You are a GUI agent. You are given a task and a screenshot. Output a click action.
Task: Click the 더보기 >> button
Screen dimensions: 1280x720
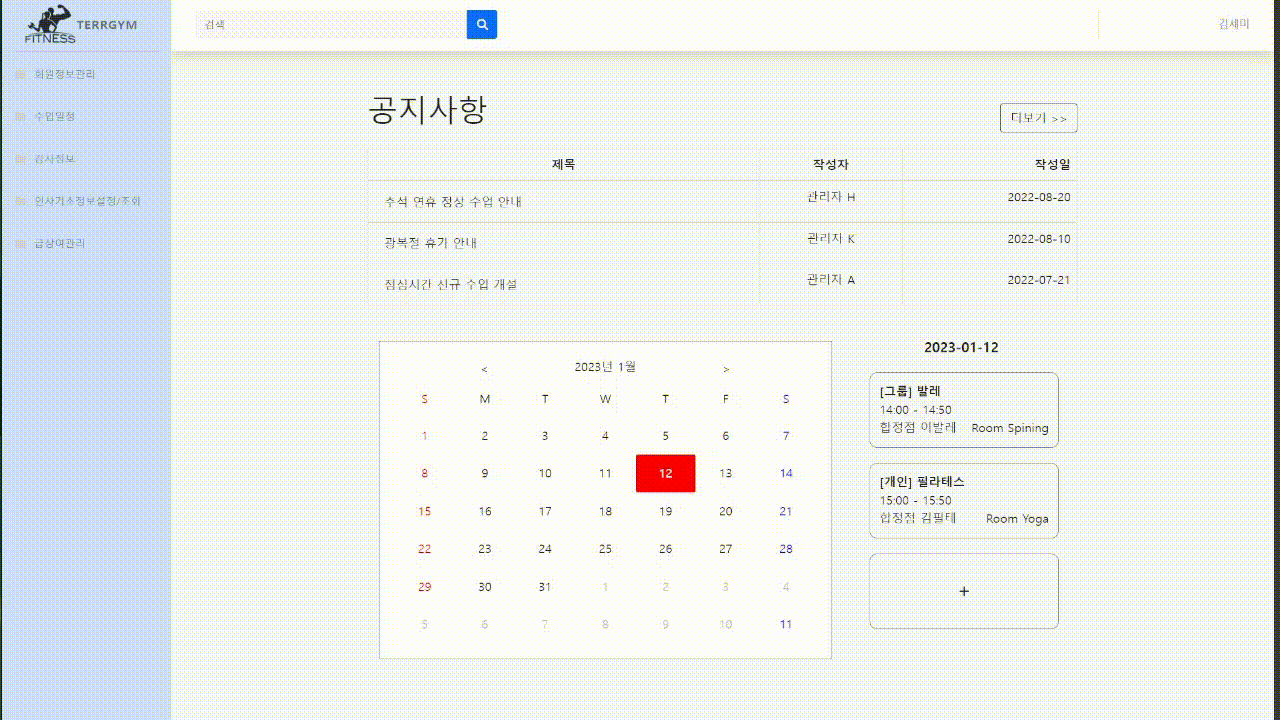1039,118
